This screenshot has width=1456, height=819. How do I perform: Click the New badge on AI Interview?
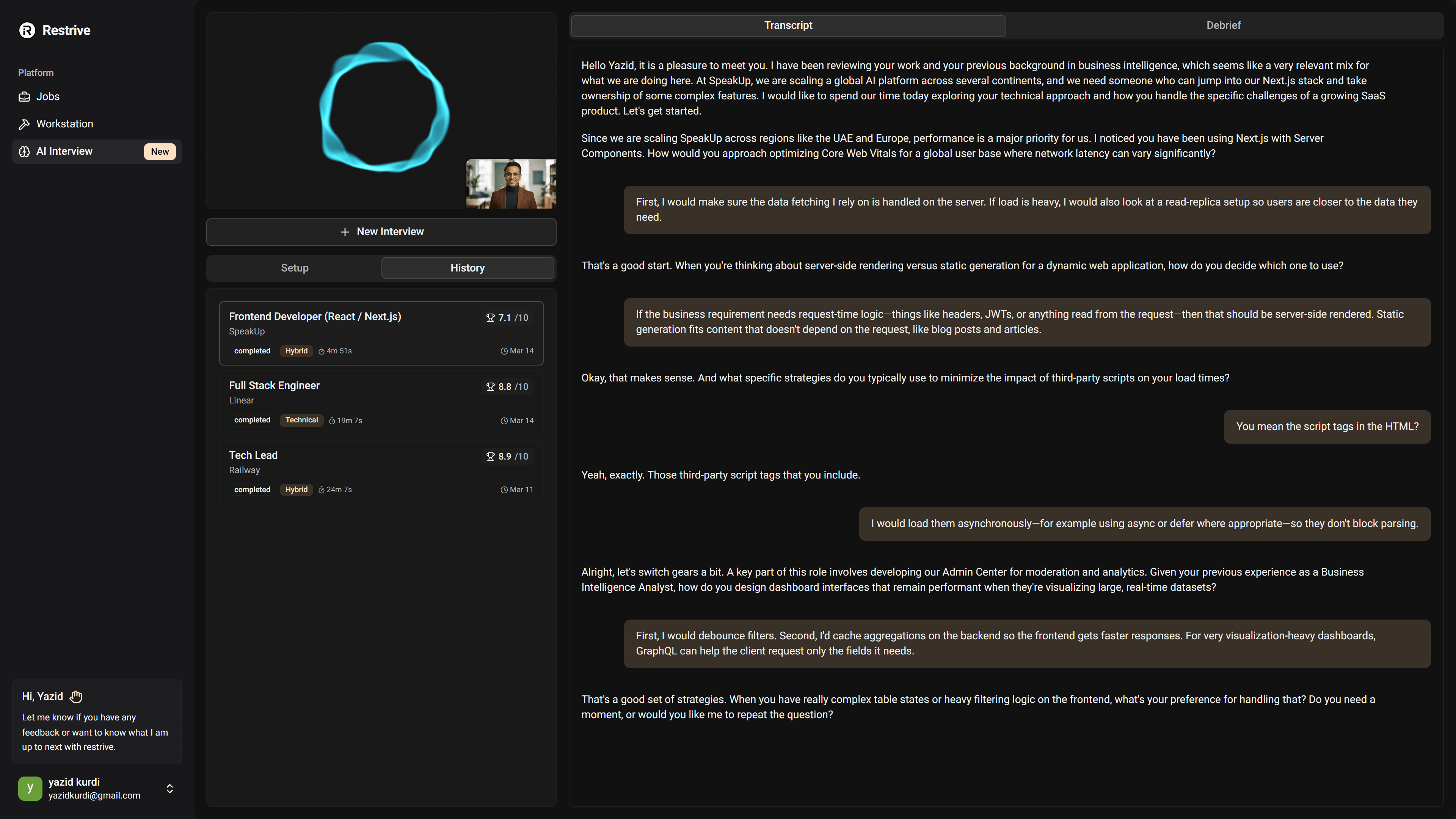(160, 152)
